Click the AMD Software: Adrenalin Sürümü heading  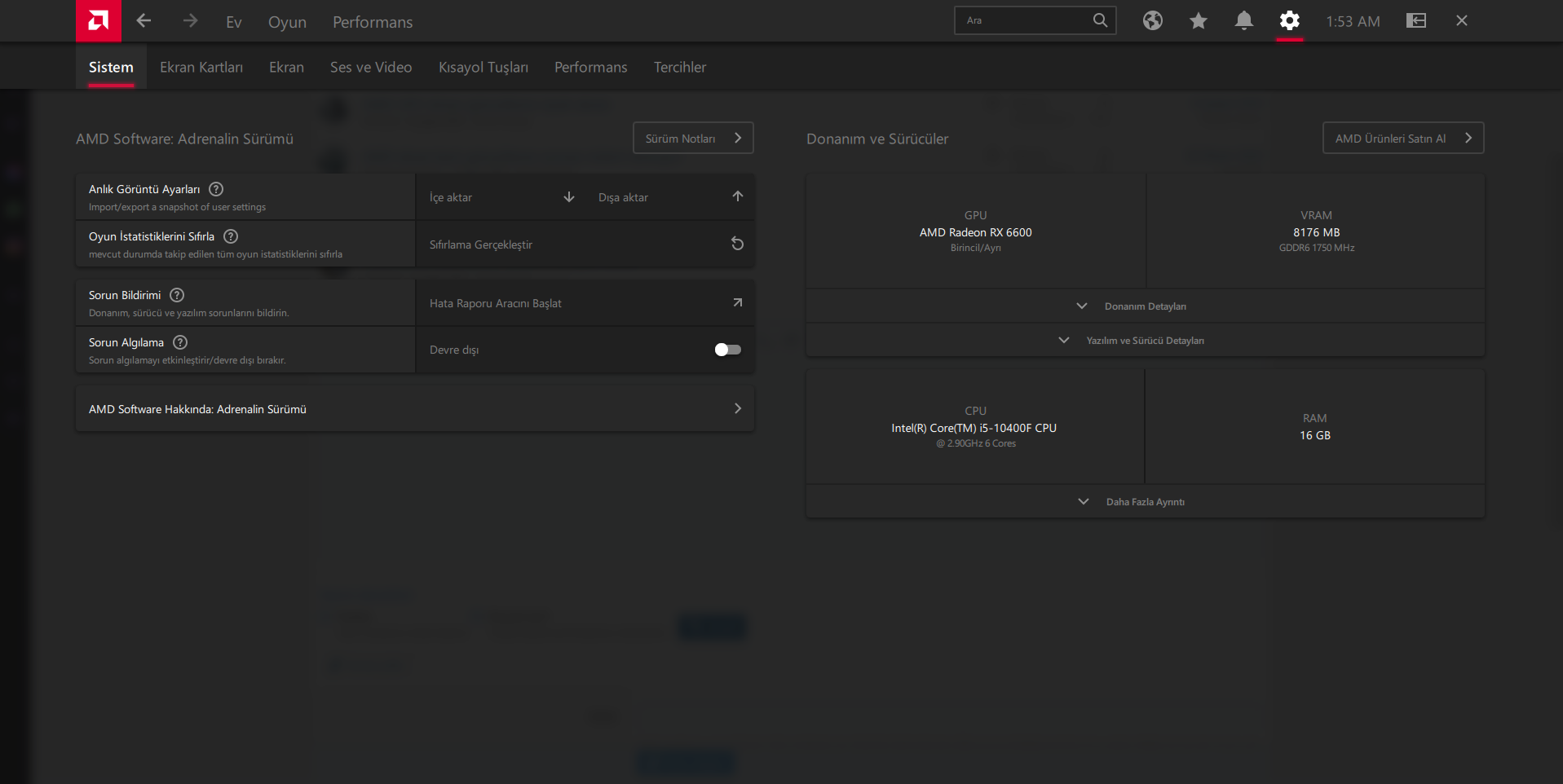(x=184, y=139)
